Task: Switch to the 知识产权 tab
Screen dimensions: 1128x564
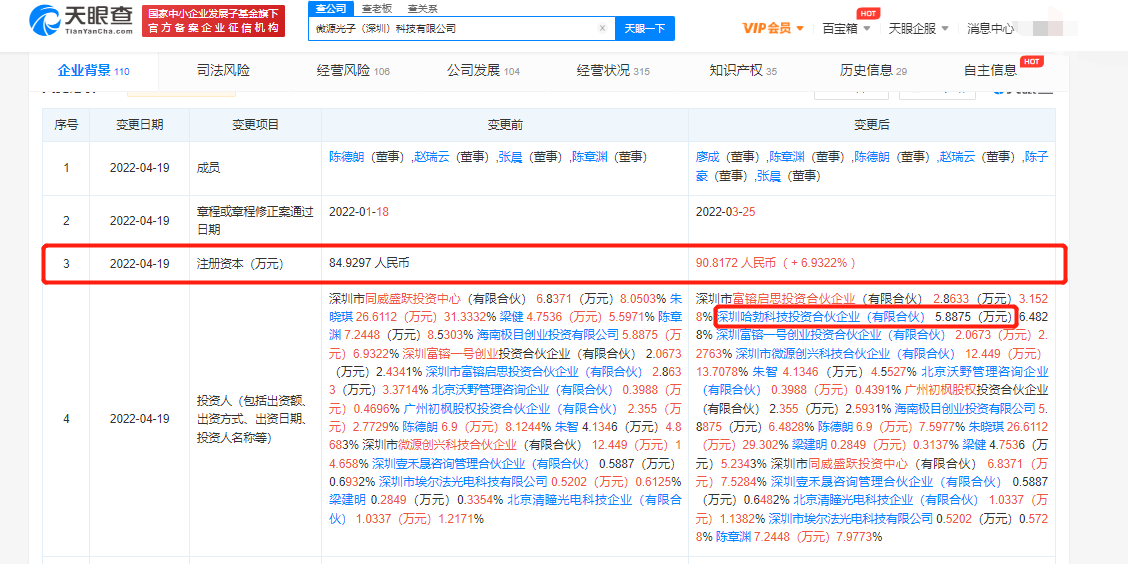Action: point(743,70)
